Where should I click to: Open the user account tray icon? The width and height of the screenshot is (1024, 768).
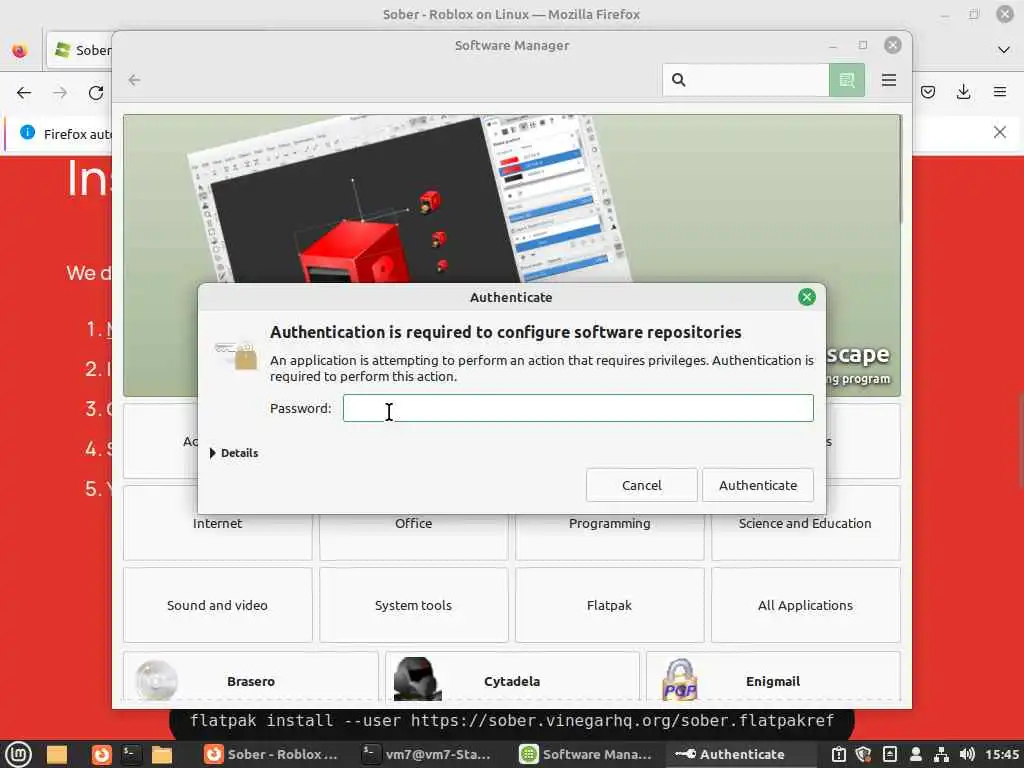[916, 754]
